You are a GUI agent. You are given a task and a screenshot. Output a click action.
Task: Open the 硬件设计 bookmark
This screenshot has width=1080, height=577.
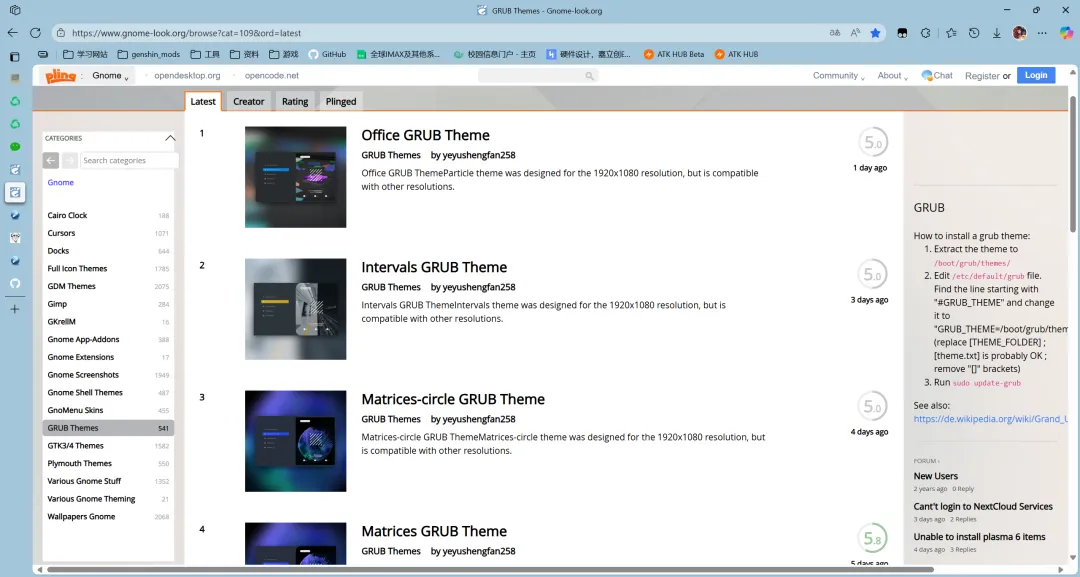coord(588,54)
